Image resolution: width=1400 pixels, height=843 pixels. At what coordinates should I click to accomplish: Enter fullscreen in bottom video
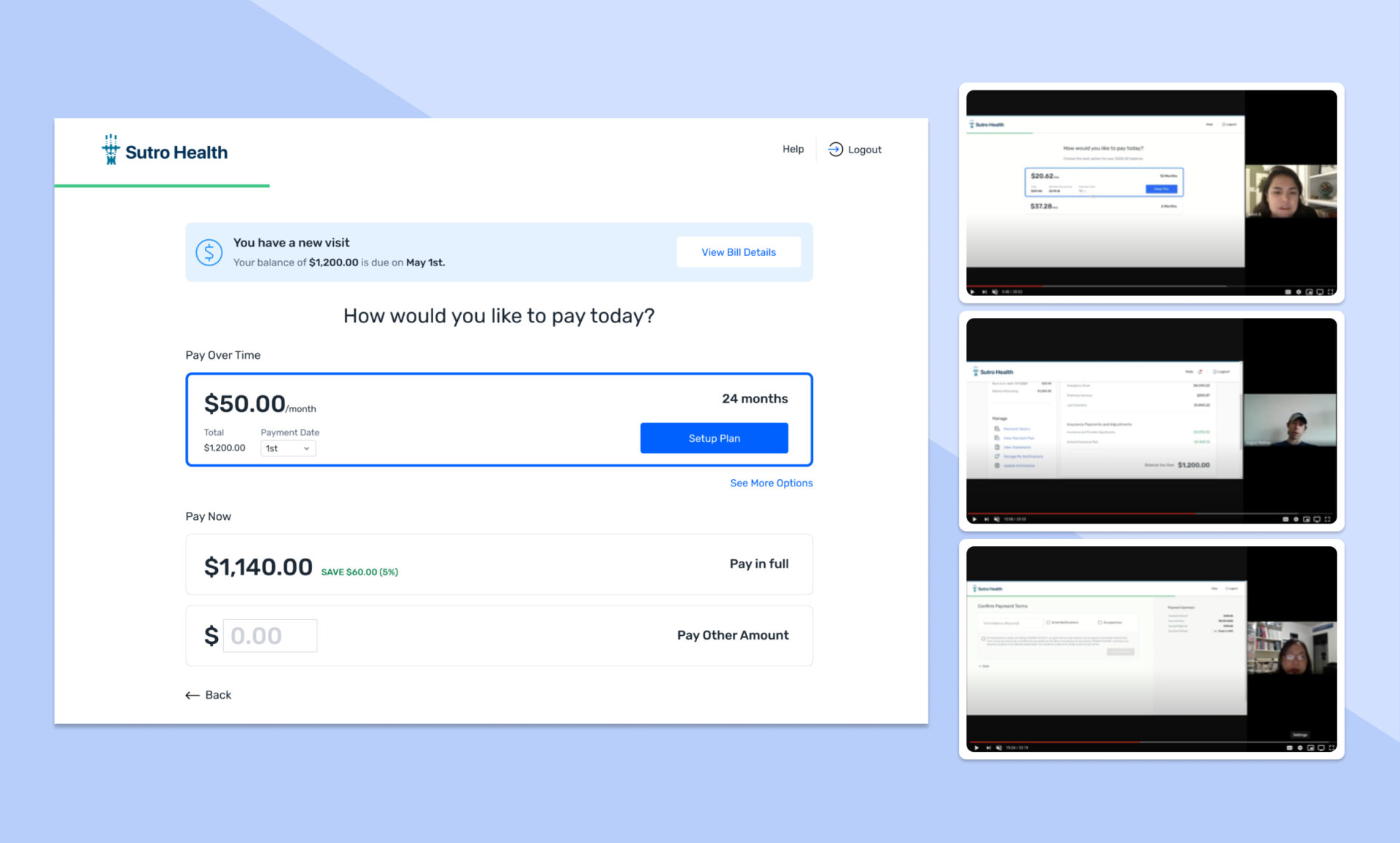tap(1331, 747)
